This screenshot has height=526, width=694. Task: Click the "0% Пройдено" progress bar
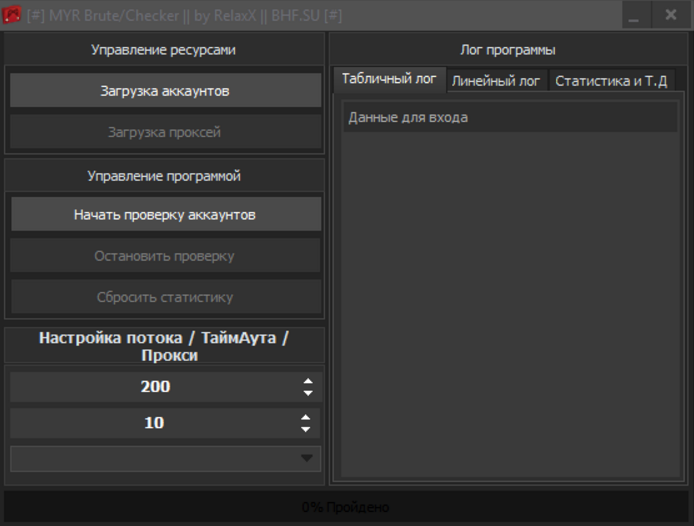tap(346, 507)
